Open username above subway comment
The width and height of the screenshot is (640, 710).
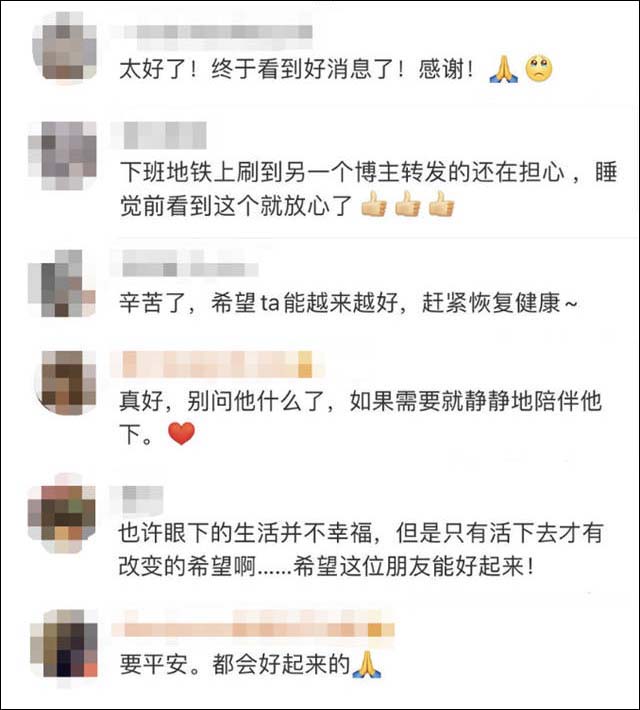coord(159,135)
